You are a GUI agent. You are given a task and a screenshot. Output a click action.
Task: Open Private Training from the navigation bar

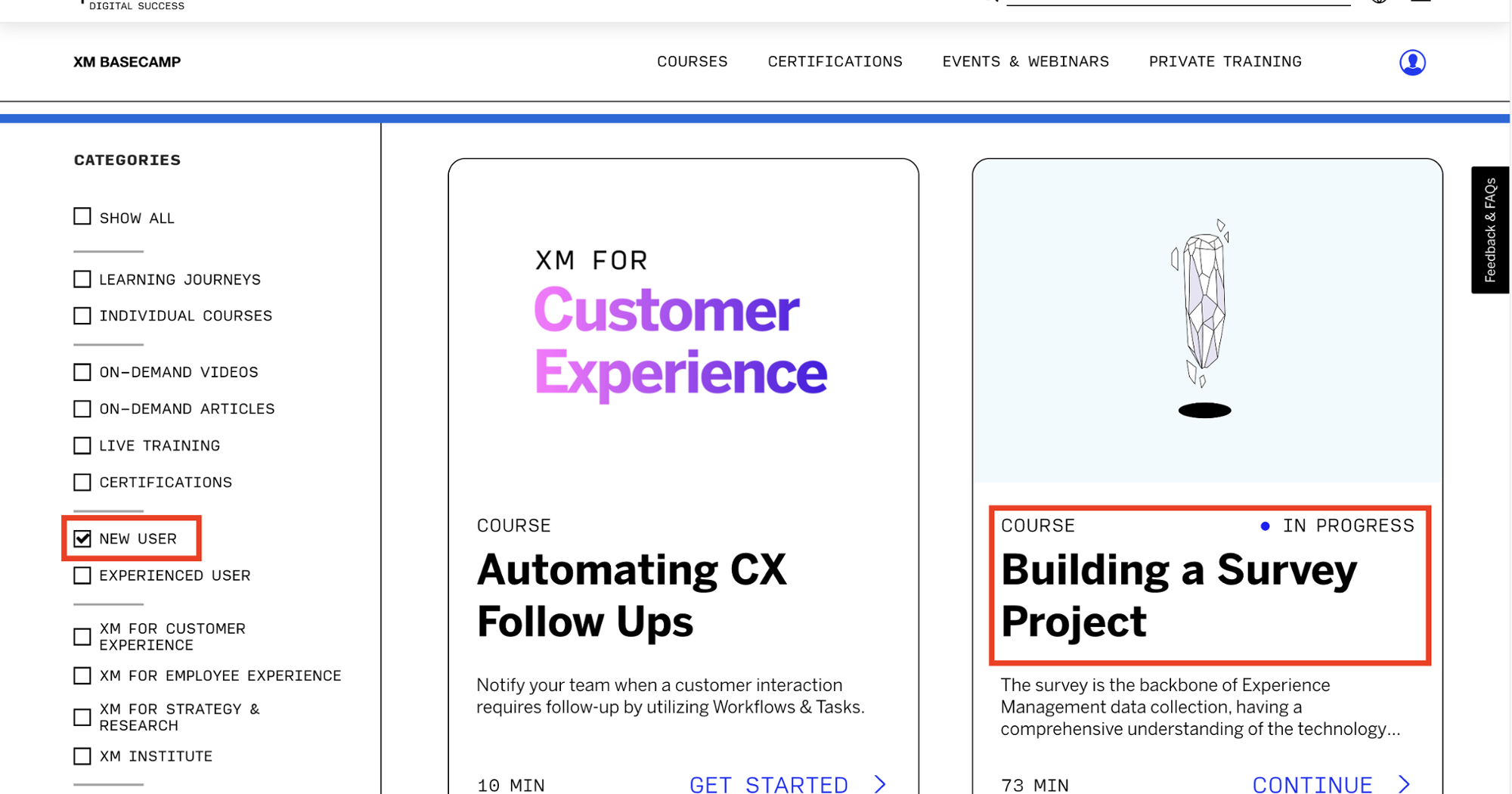click(1225, 62)
